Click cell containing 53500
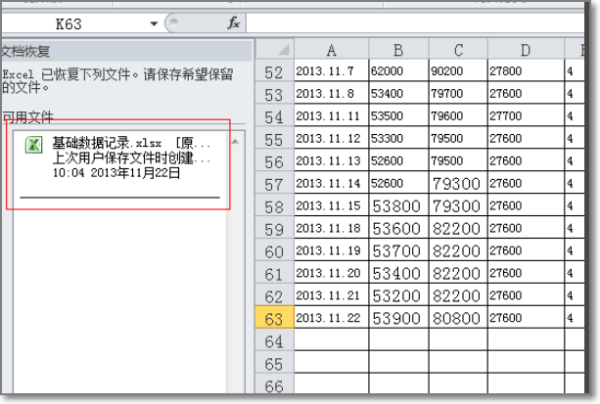This screenshot has height=404, width=600. coord(398,116)
